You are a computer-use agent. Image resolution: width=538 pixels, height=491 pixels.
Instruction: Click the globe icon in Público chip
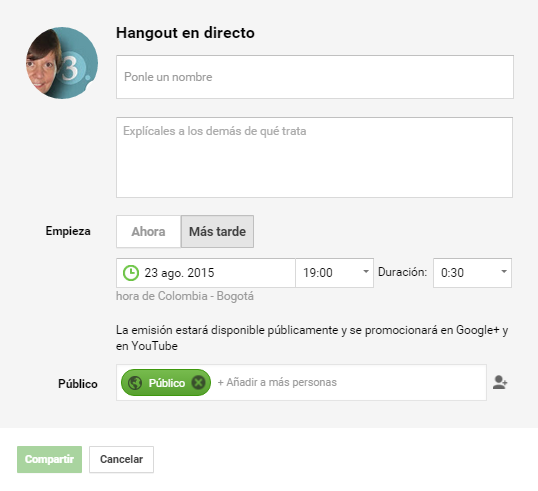(x=135, y=383)
